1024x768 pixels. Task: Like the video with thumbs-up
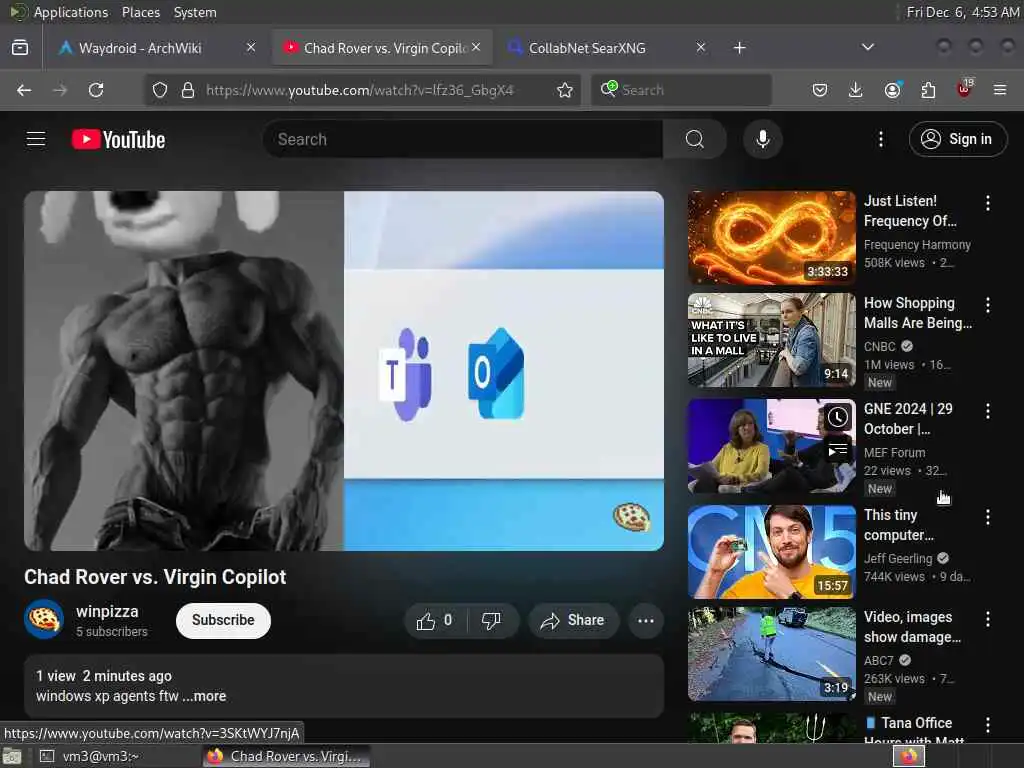435,620
